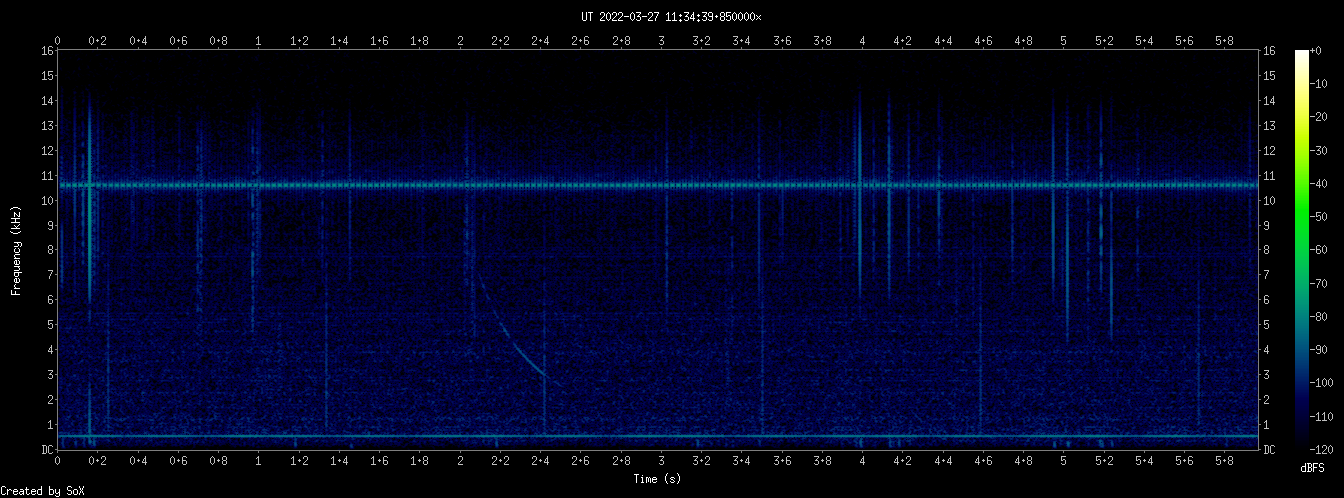1344x498 pixels.
Task: Click the 1.4 tick on the top time axis
Action: pos(340,40)
